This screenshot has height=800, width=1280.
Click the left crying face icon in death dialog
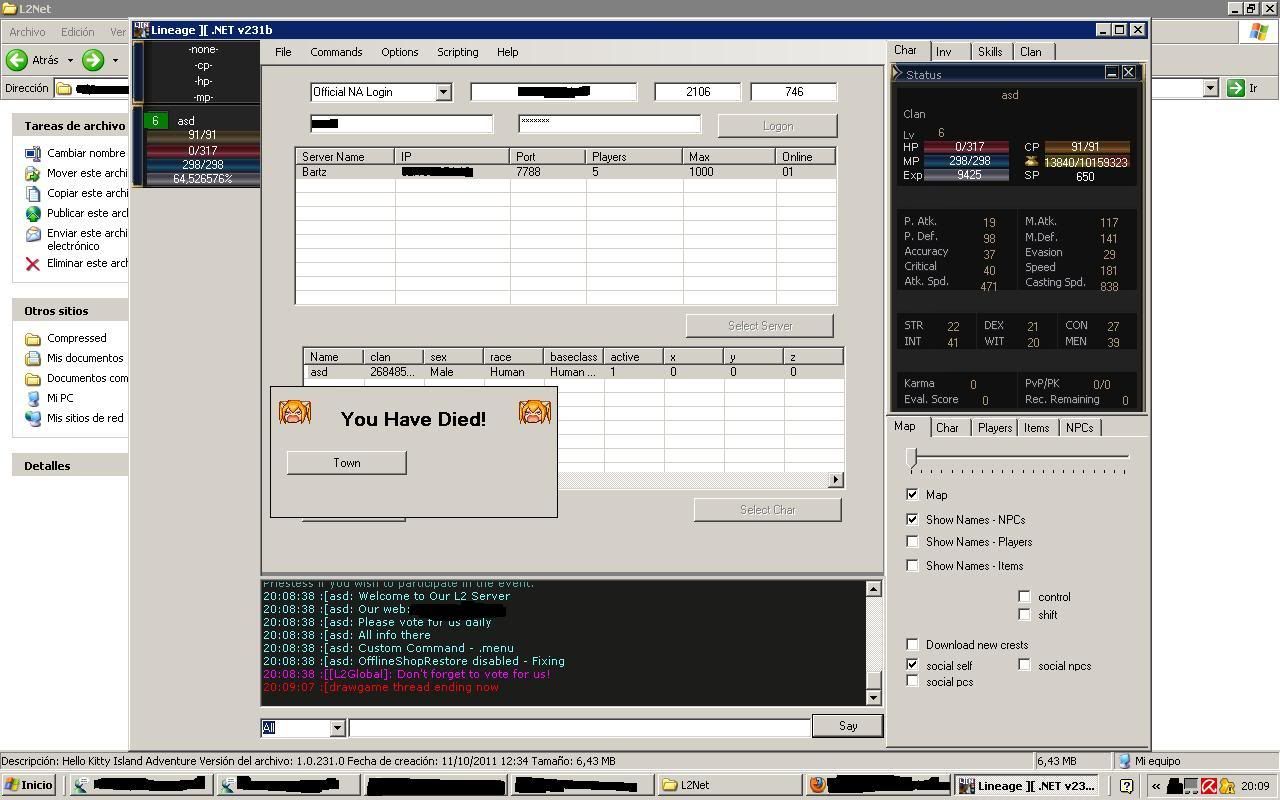295,412
